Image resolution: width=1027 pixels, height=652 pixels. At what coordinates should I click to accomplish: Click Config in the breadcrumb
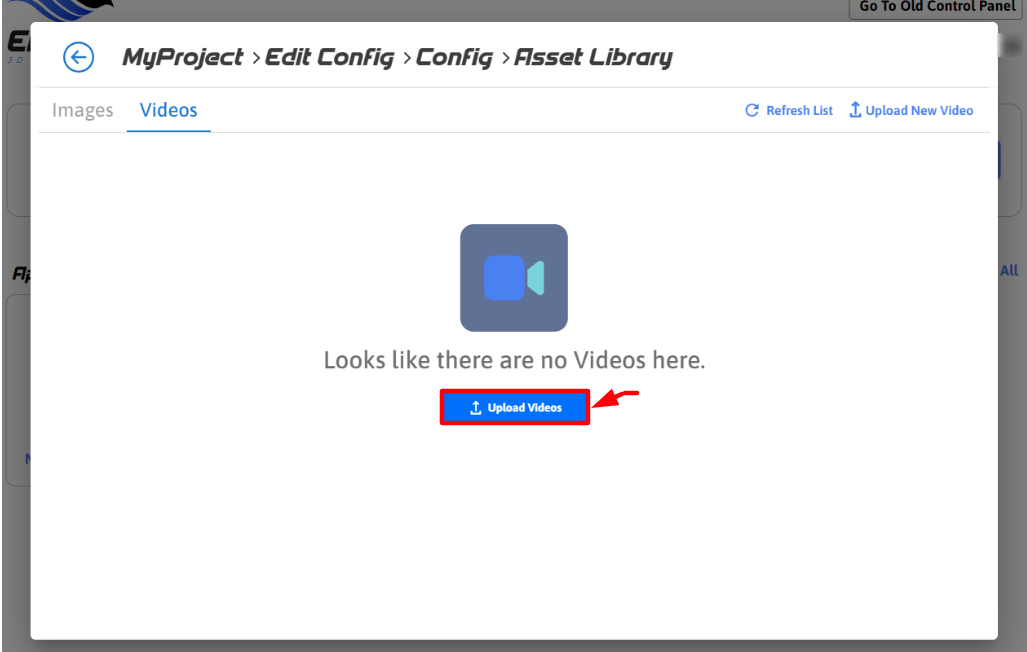(454, 58)
